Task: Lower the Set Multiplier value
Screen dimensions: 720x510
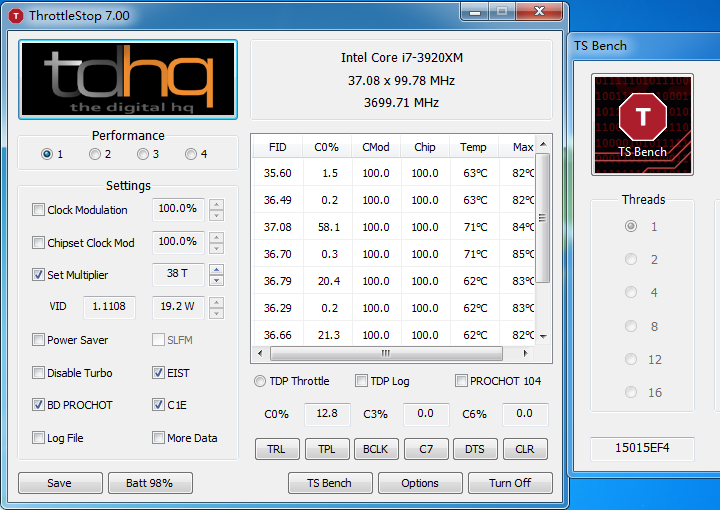Action: click(216, 280)
